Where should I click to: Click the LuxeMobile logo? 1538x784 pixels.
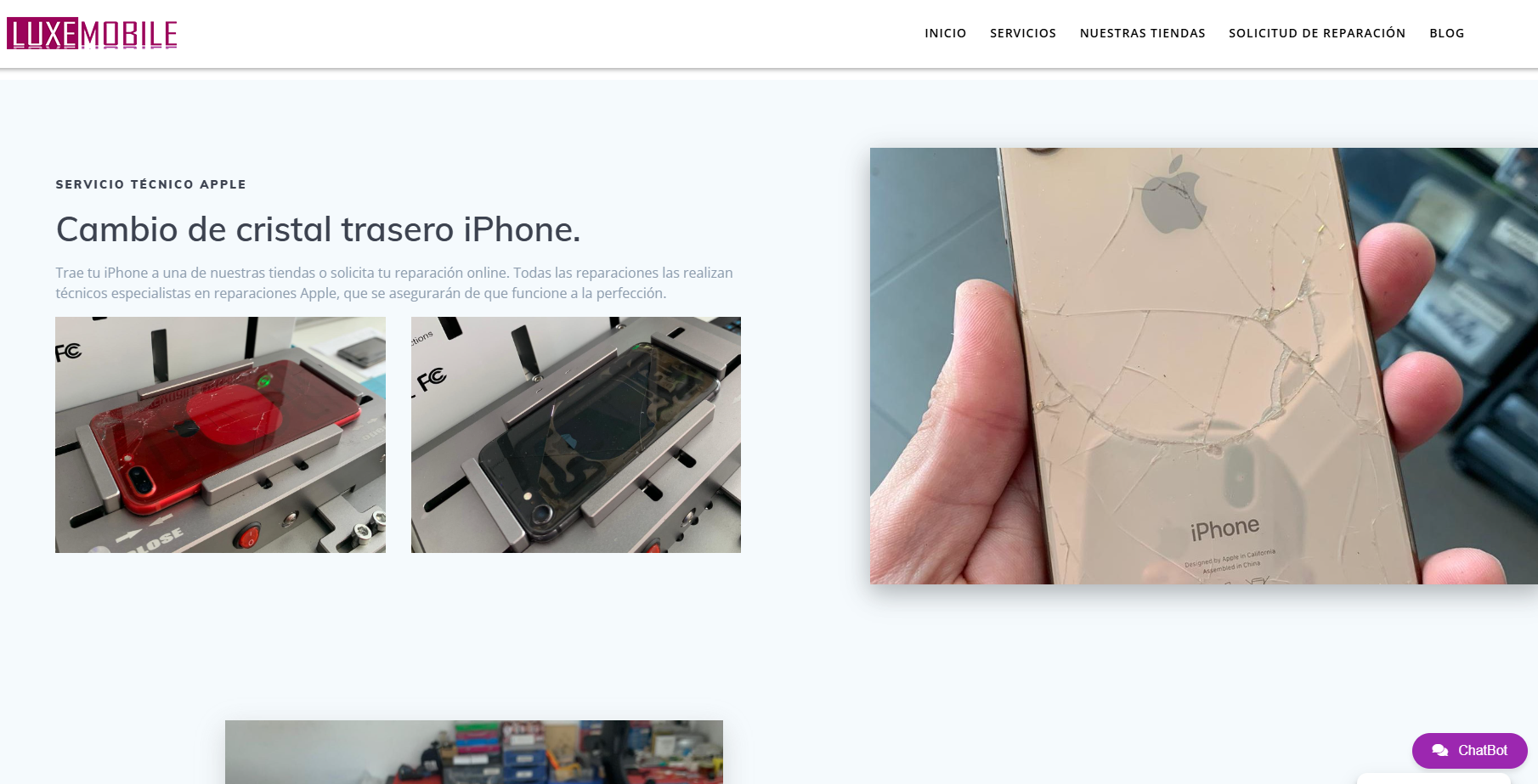[92, 34]
